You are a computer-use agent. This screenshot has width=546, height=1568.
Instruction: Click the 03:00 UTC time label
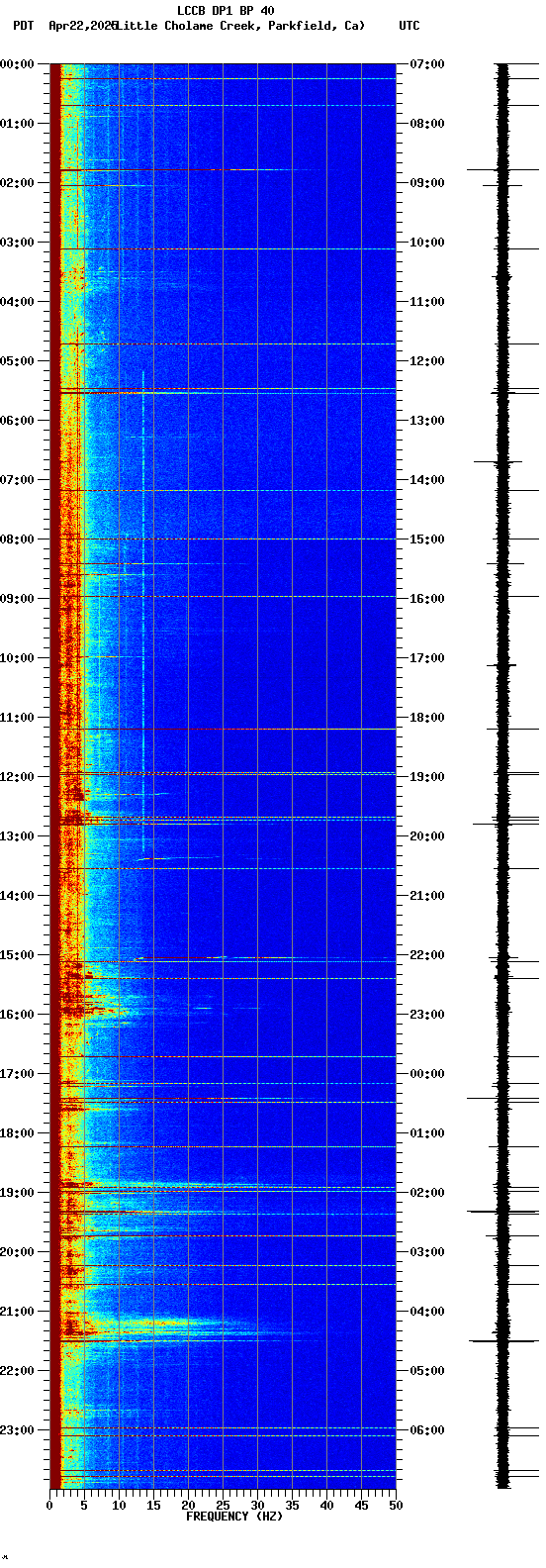click(x=427, y=1252)
